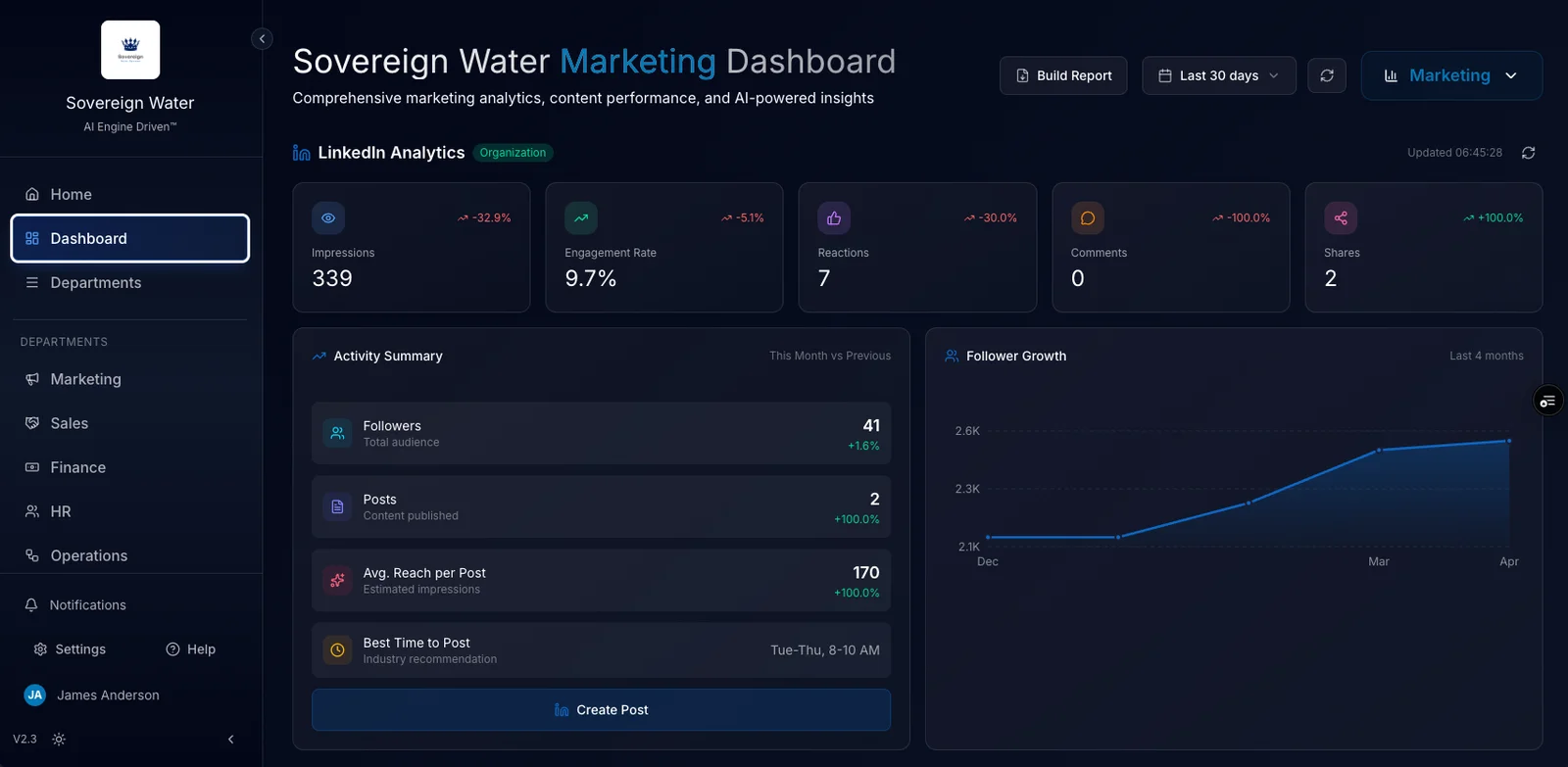Refresh LinkedIn Analytics next to Updated timestamp
The image size is (1568, 767).
[x=1528, y=153]
